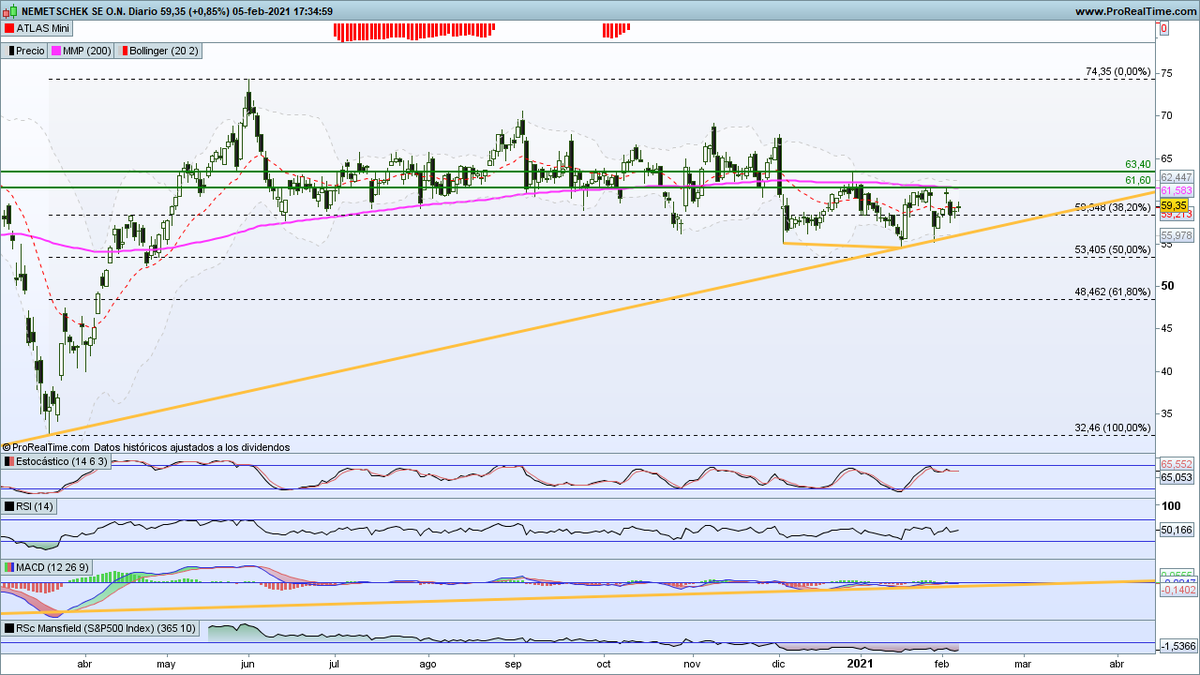Click the sep month marker on time axis

click(x=515, y=663)
